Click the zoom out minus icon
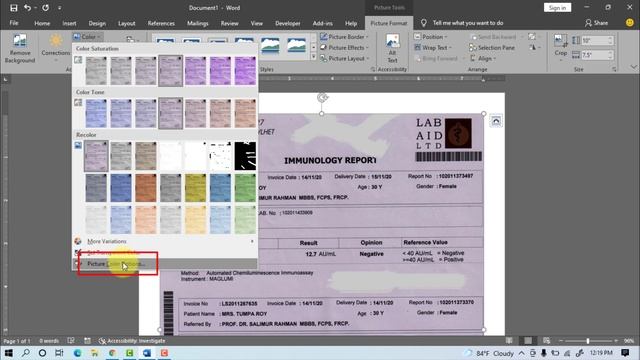Image resolution: width=640 pixels, height=360 pixels. [560, 340]
